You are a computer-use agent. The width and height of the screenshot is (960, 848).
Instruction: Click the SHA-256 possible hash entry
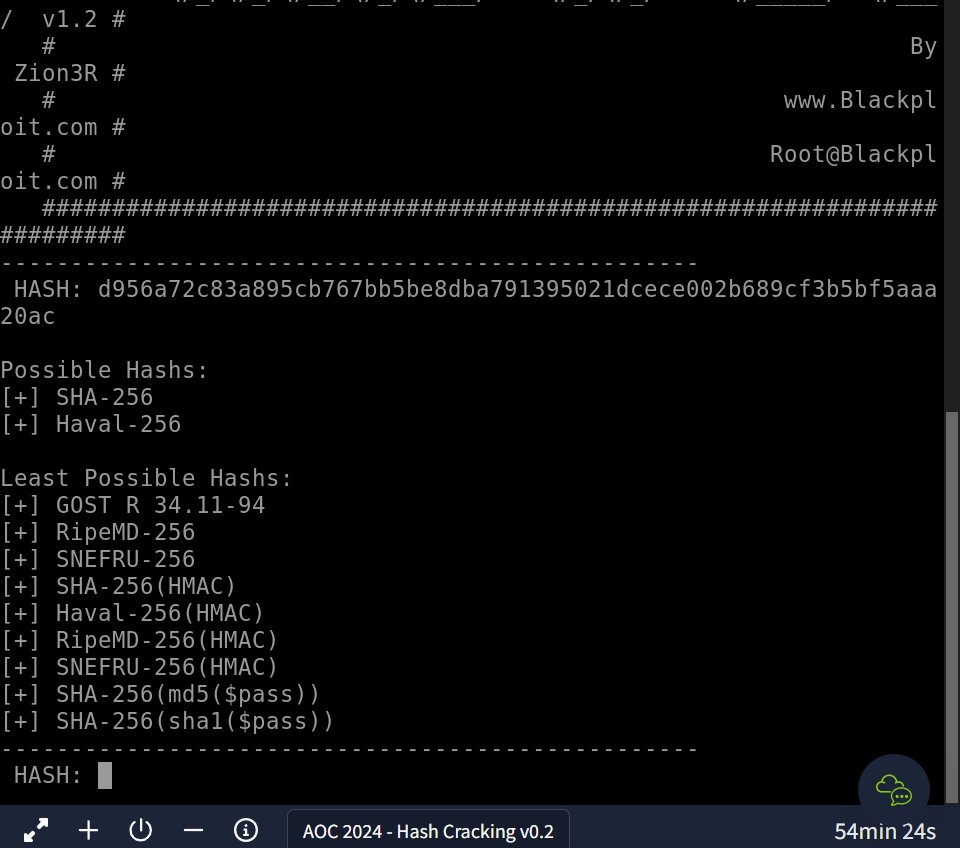click(104, 397)
